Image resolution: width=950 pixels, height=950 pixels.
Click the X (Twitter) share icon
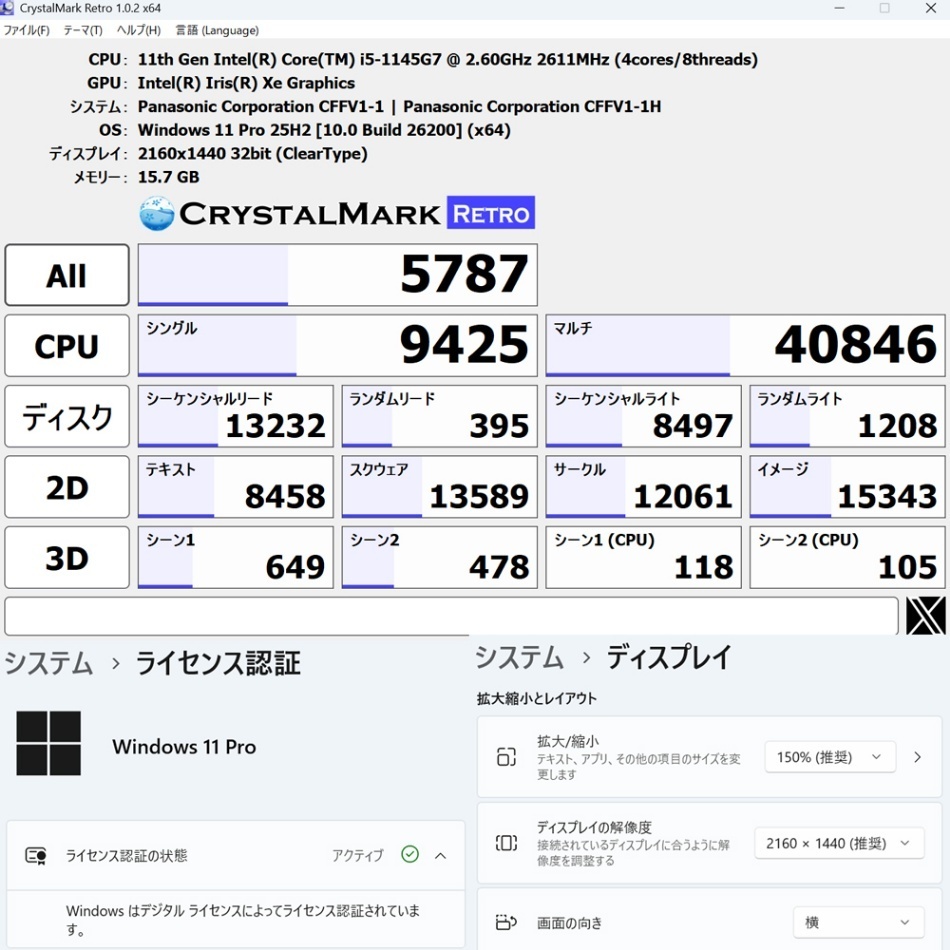pyautogui.click(x=925, y=616)
